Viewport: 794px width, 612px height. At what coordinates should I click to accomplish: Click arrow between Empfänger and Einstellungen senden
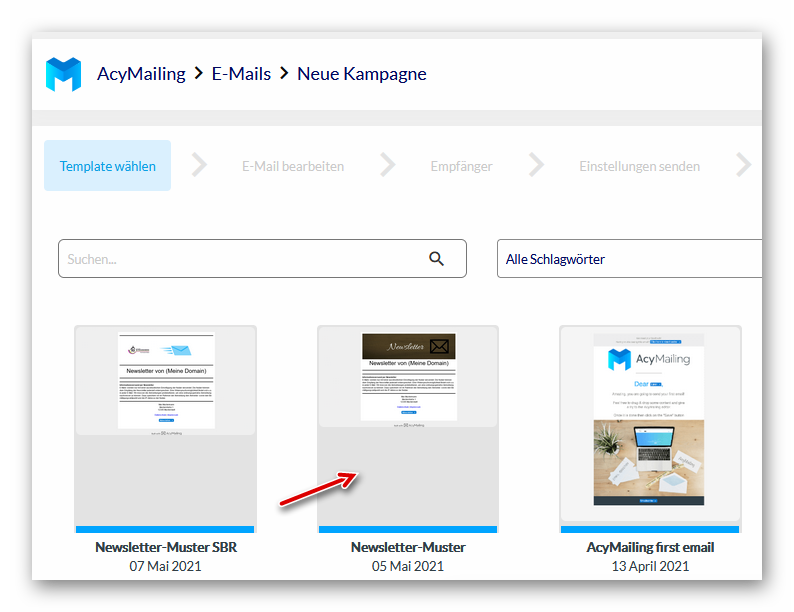tap(536, 166)
